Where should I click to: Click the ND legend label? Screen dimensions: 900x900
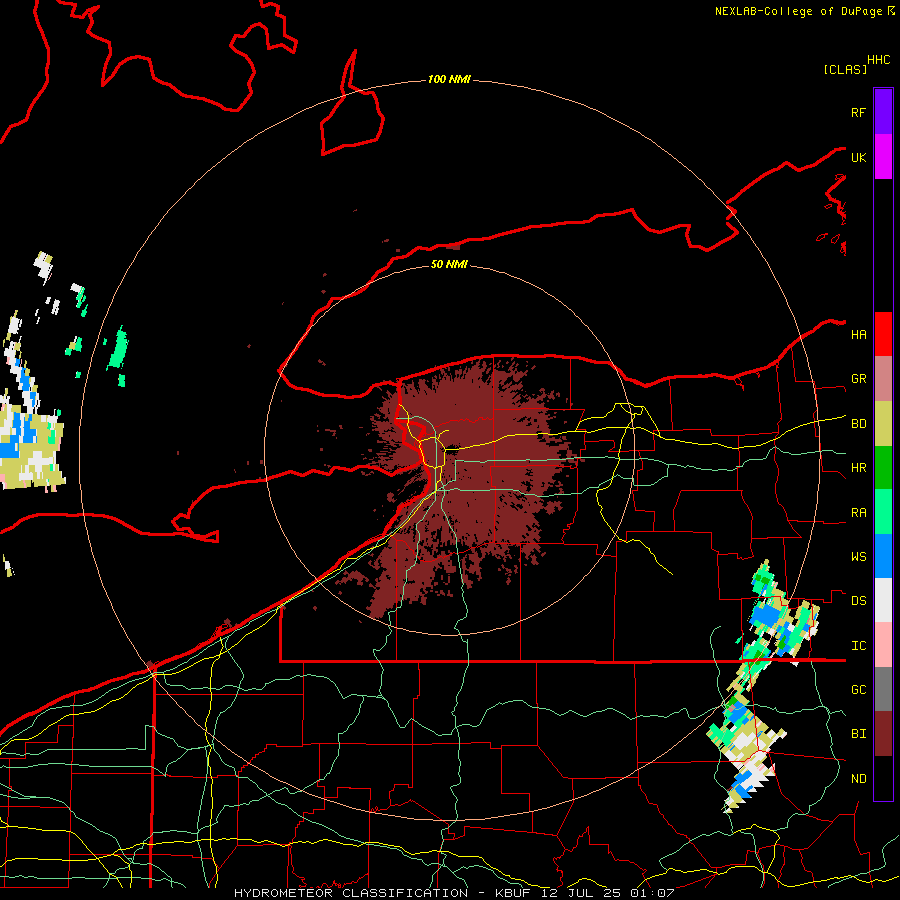click(x=858, y=779)
